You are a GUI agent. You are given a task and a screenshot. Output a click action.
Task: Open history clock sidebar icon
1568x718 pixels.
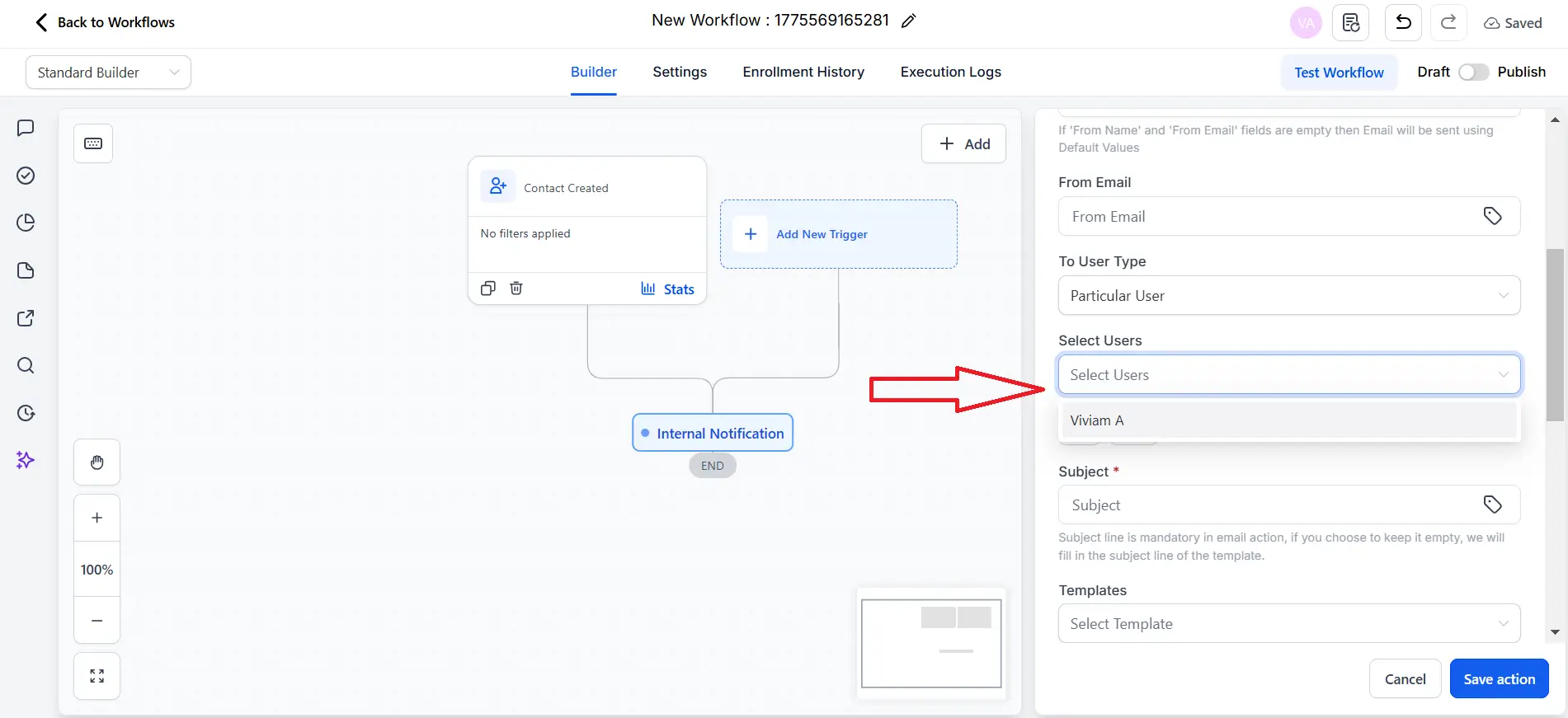tap(26, 413)
